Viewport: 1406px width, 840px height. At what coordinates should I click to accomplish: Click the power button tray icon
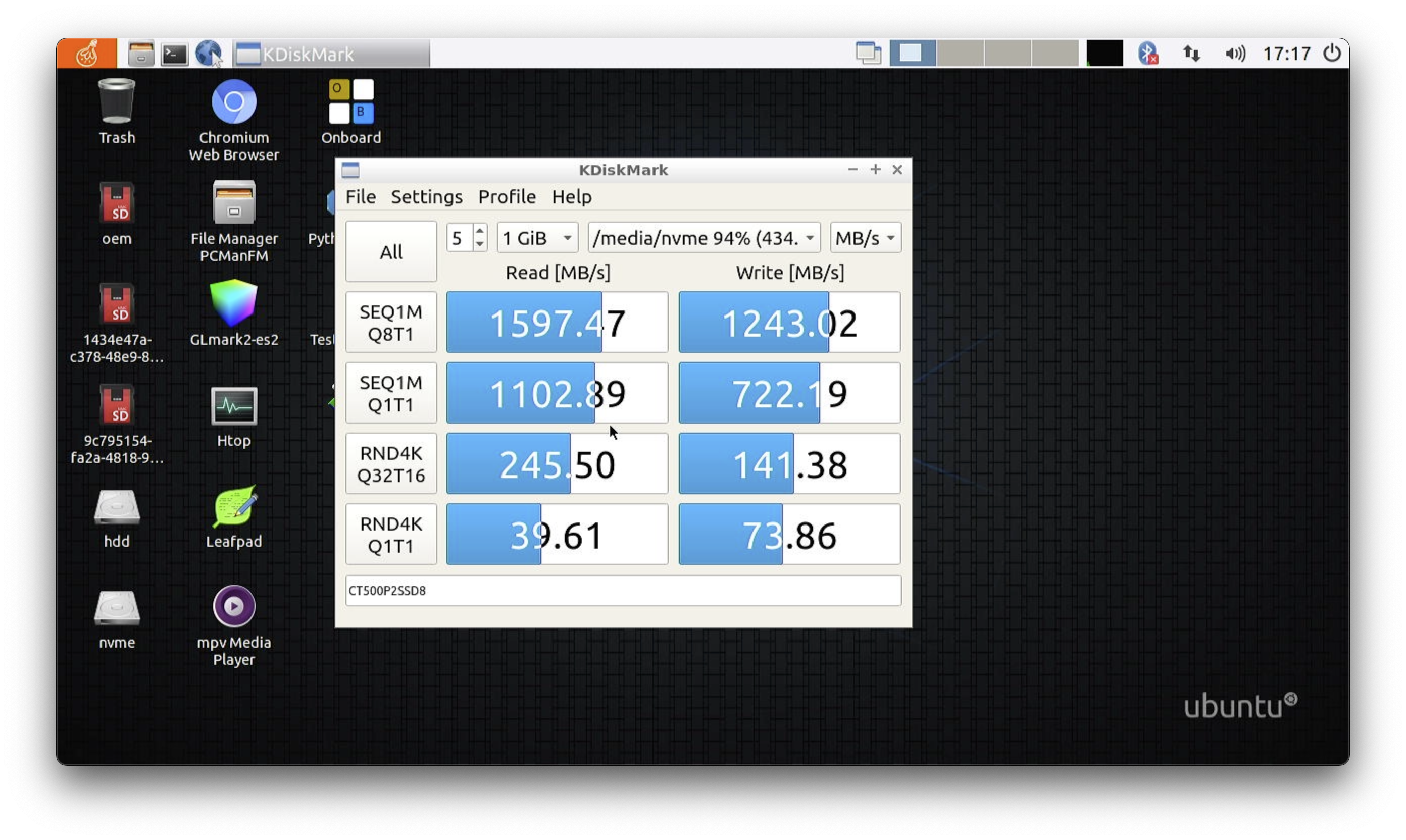(x=1332, y=54)
